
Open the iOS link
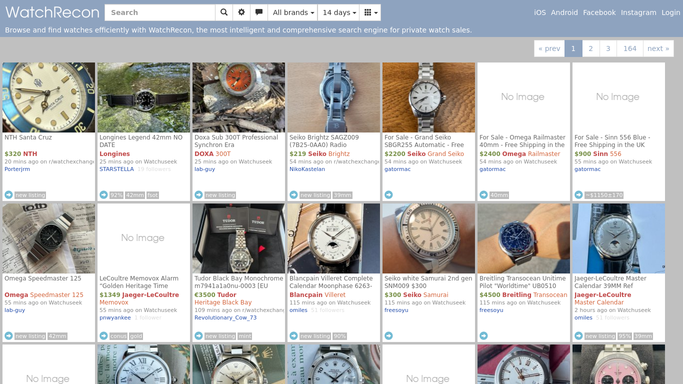[540, 13]
